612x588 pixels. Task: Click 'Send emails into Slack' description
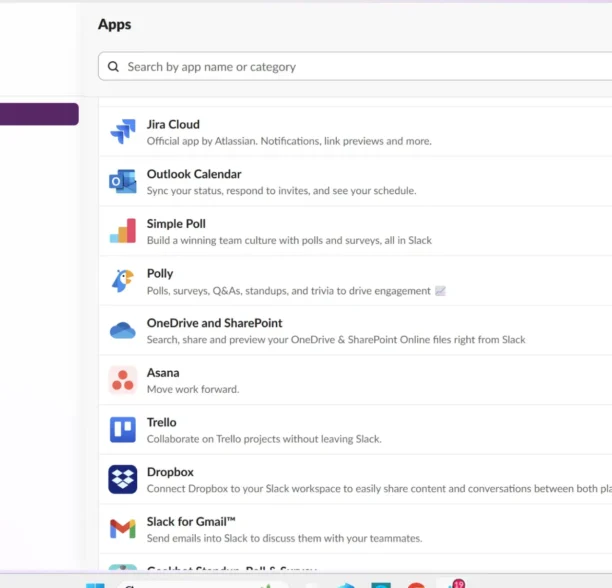(x=285, y=538)
